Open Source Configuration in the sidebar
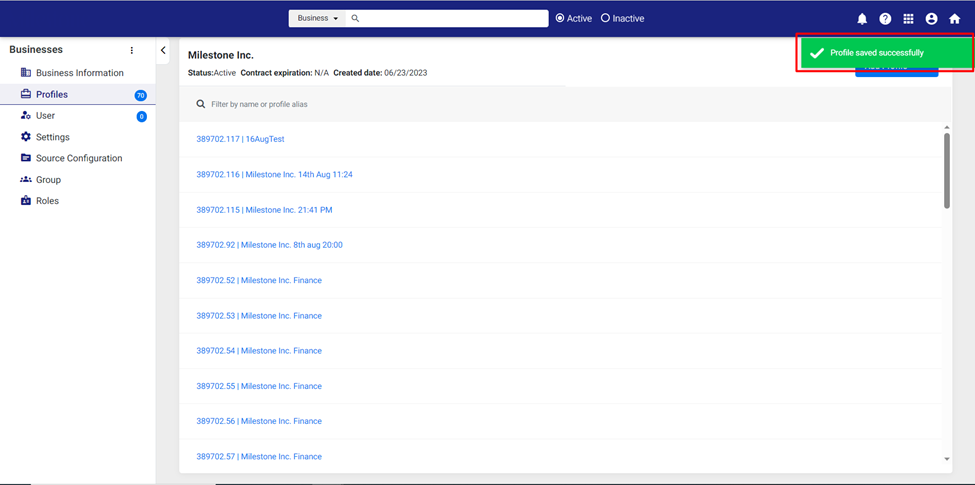The width and height of the screenshot is (975, 485). [x=79, y=158]
